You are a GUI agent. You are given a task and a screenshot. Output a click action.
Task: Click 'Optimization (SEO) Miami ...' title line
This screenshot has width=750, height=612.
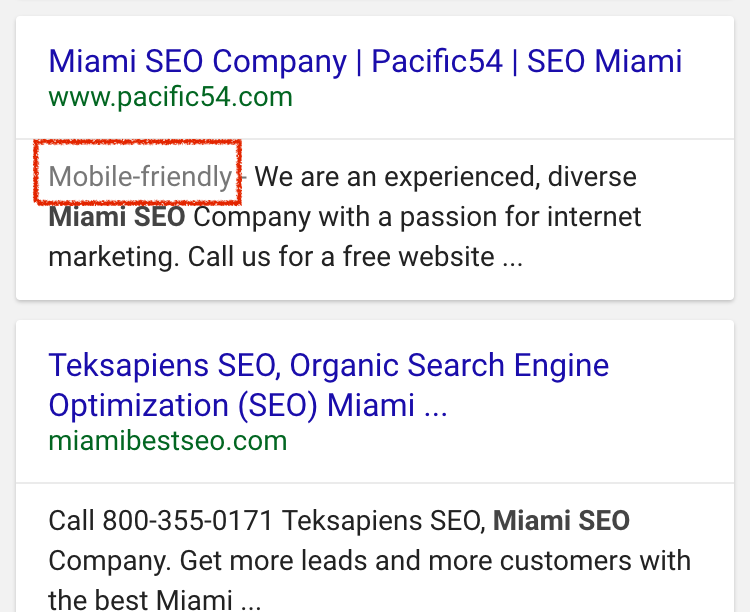[x=247, y=405]
